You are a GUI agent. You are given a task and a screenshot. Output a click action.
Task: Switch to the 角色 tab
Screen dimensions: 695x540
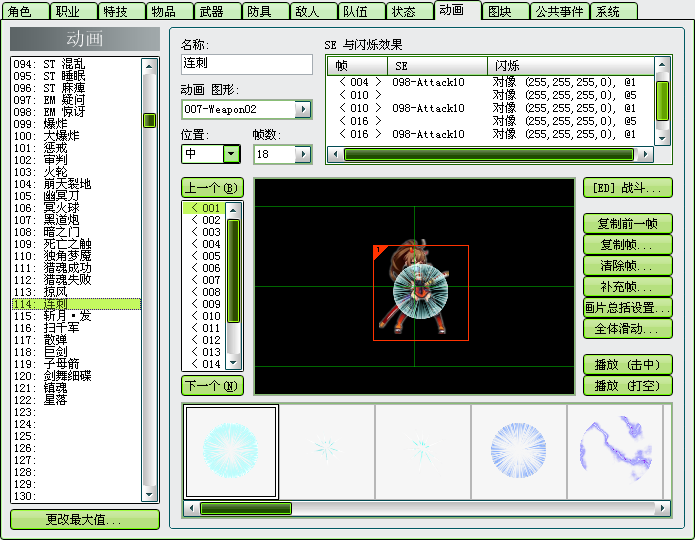click(x=25, y=11)
